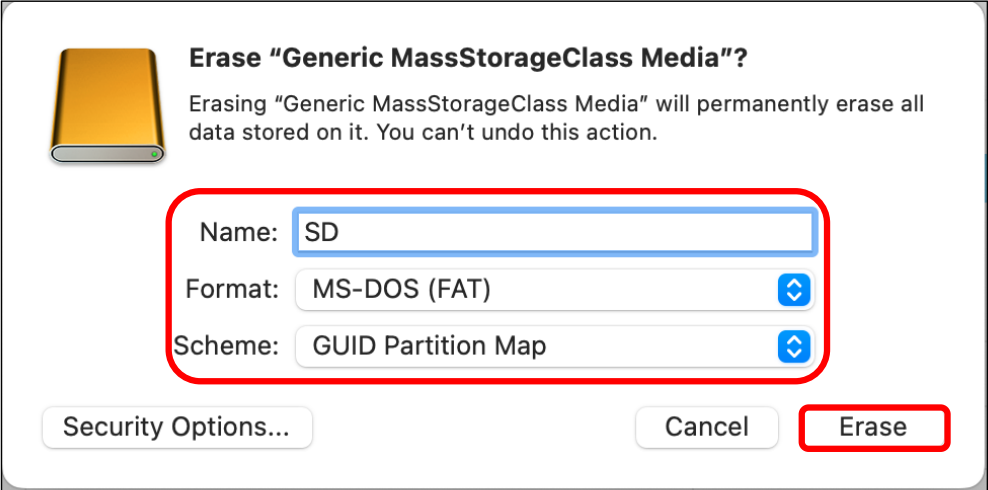Click the blue chevron stepper beside GUID Partition Map
Screen dimensions: 988x490
(x=794, y=346)
